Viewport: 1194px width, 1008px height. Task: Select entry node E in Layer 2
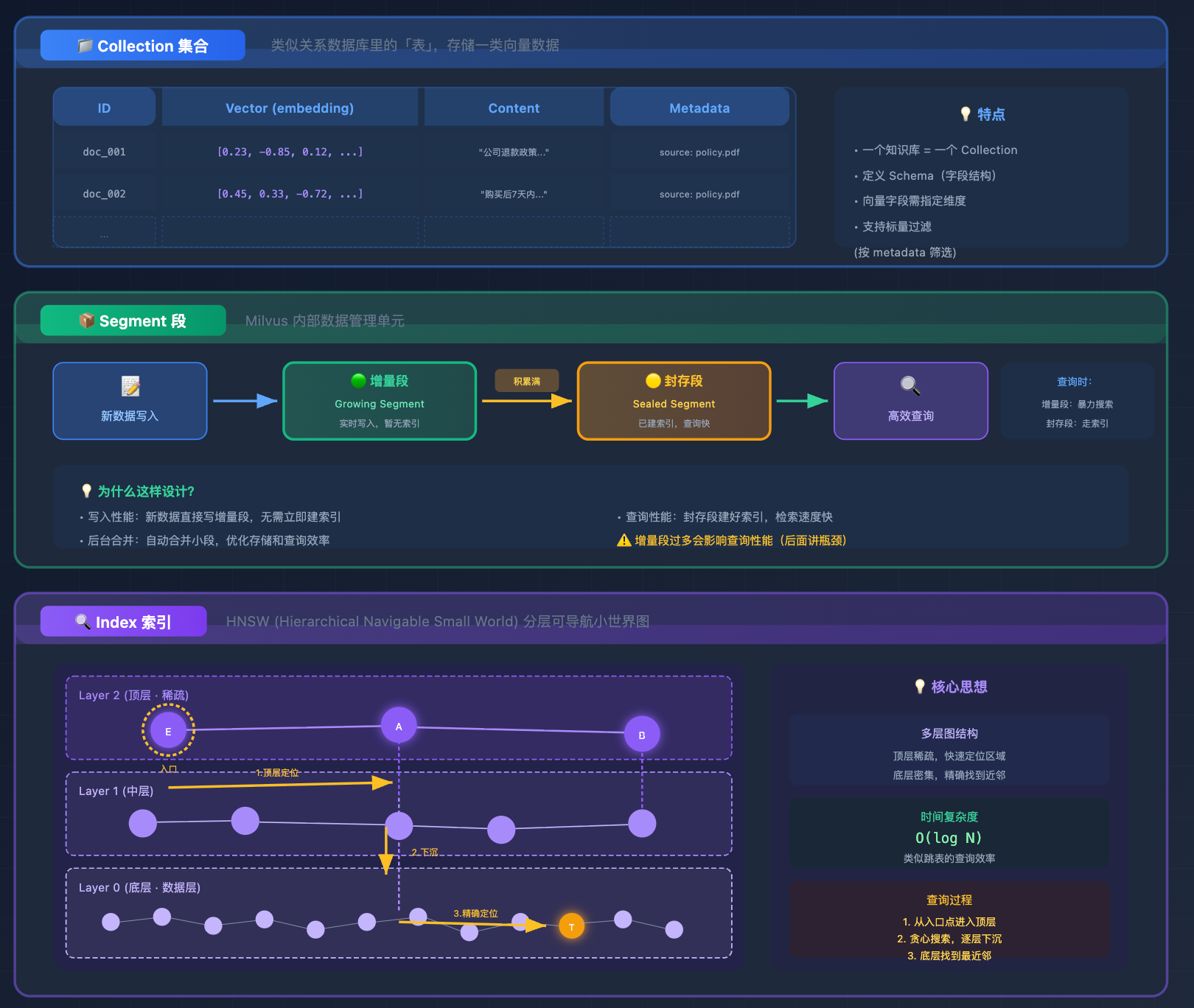pos(168,731)
